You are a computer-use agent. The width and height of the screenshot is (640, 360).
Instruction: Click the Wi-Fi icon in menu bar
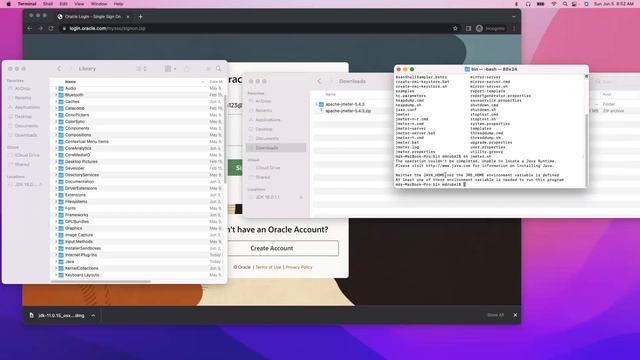[554, 4]
